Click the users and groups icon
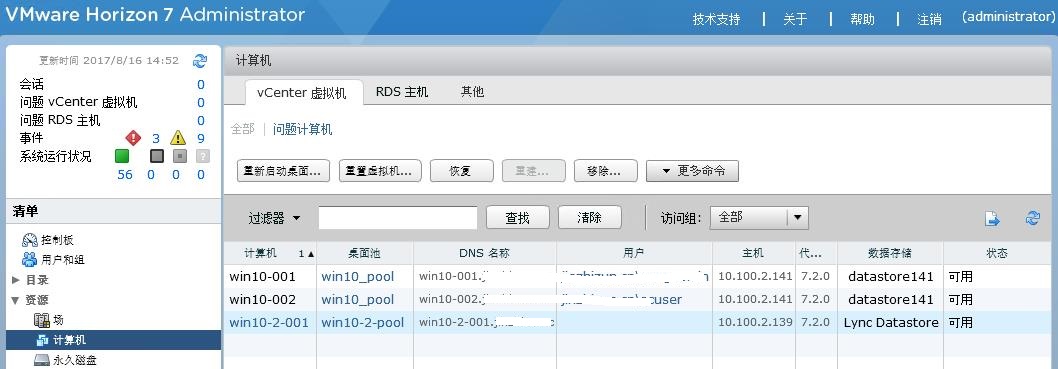 [30, 259]
